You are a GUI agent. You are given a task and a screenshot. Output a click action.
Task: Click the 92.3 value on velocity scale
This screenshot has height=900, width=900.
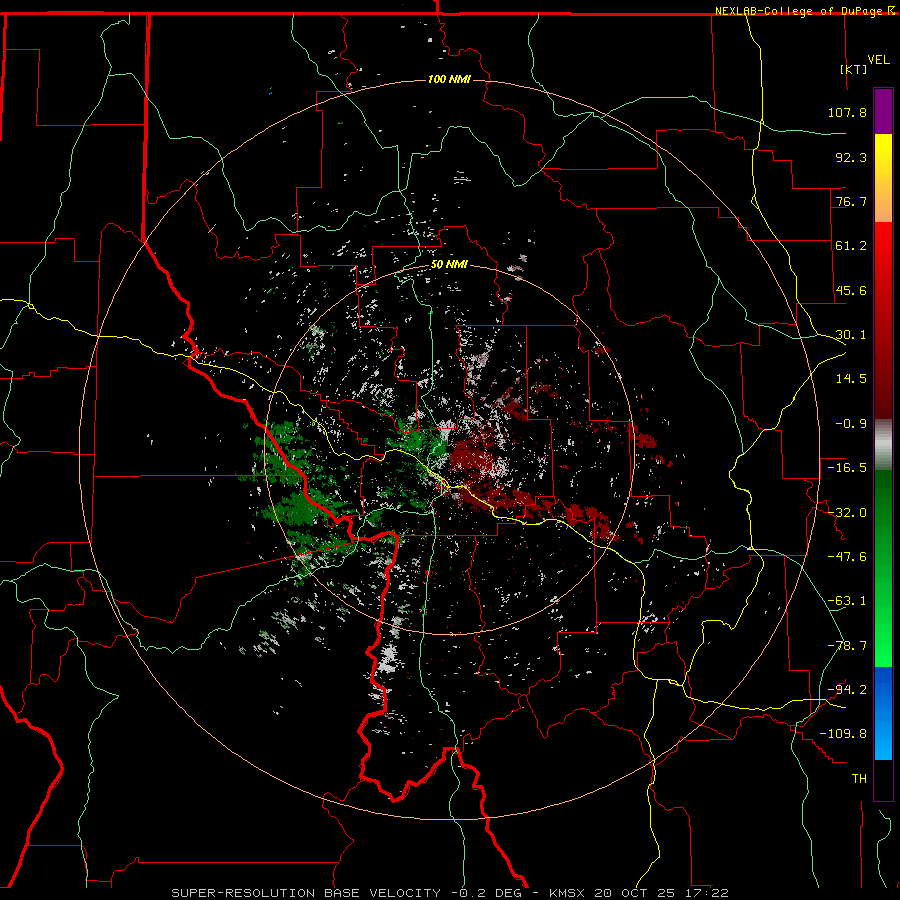point(851,157)
